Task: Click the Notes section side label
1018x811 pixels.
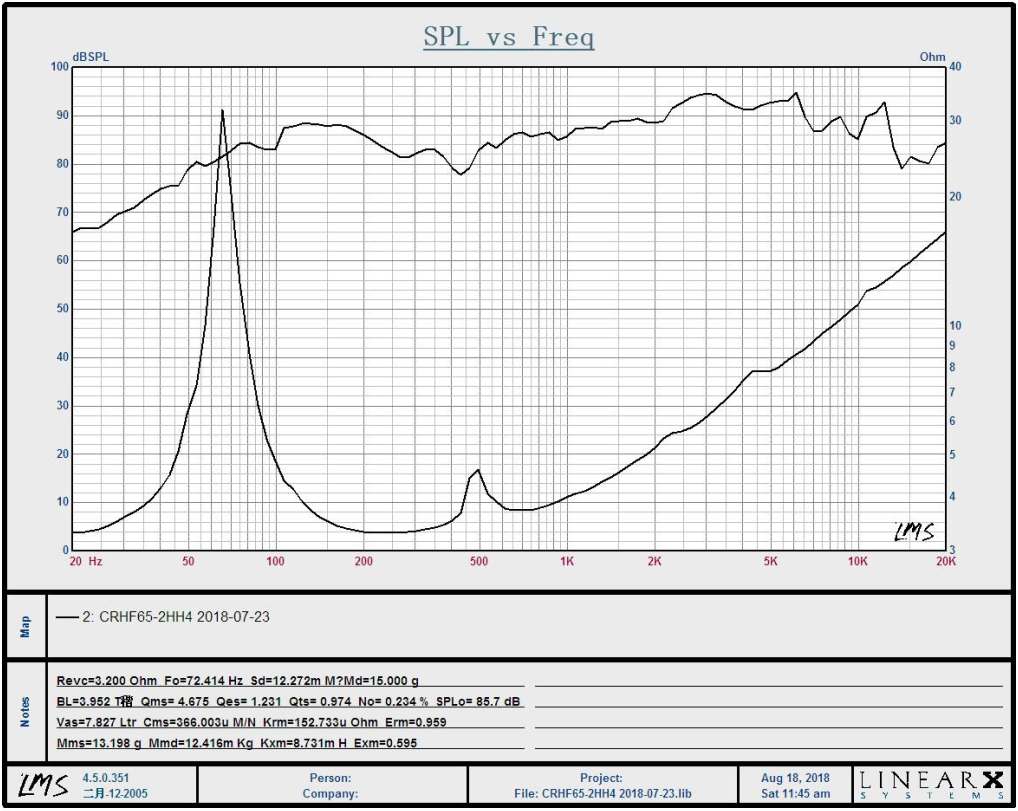Action: coord(26,712)
